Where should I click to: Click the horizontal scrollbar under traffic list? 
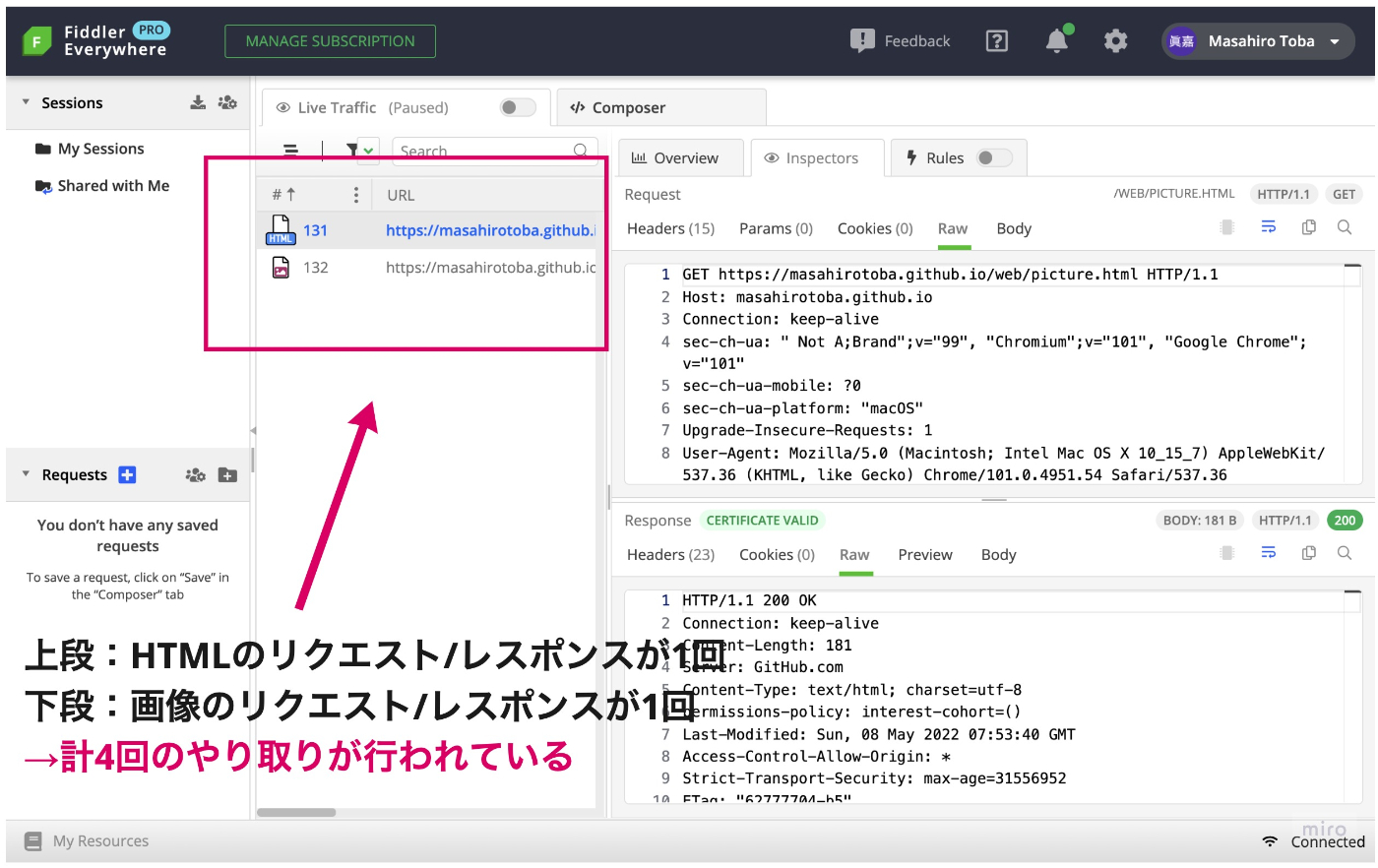point(296,813)
